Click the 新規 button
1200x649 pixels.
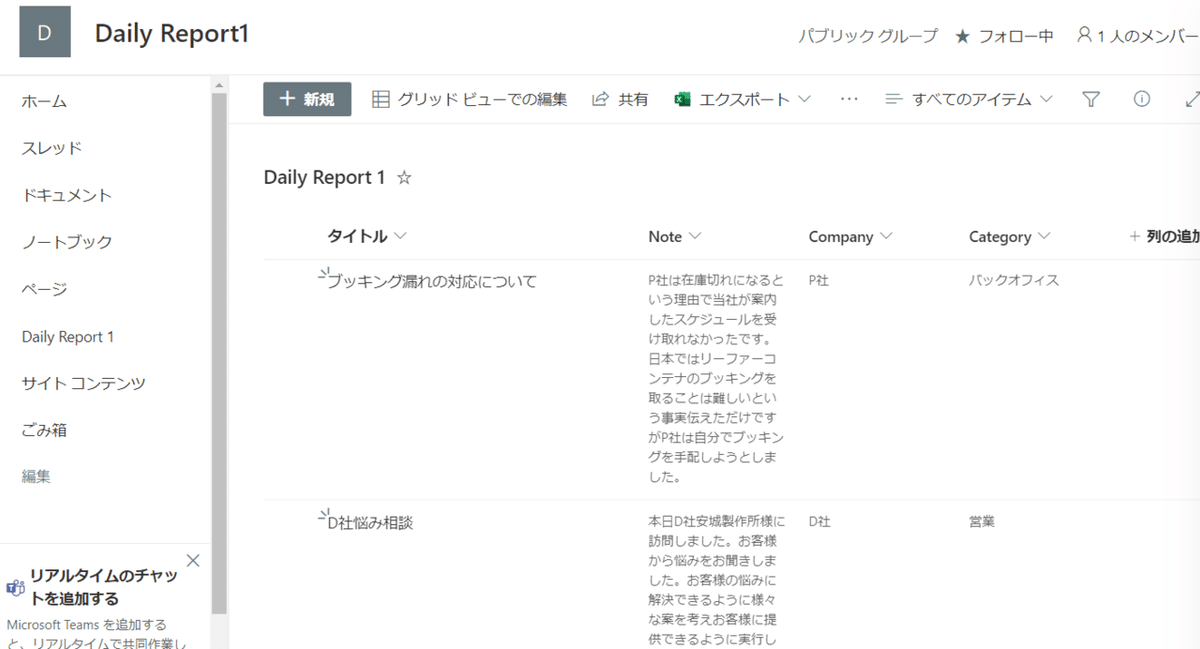[307, 99]
